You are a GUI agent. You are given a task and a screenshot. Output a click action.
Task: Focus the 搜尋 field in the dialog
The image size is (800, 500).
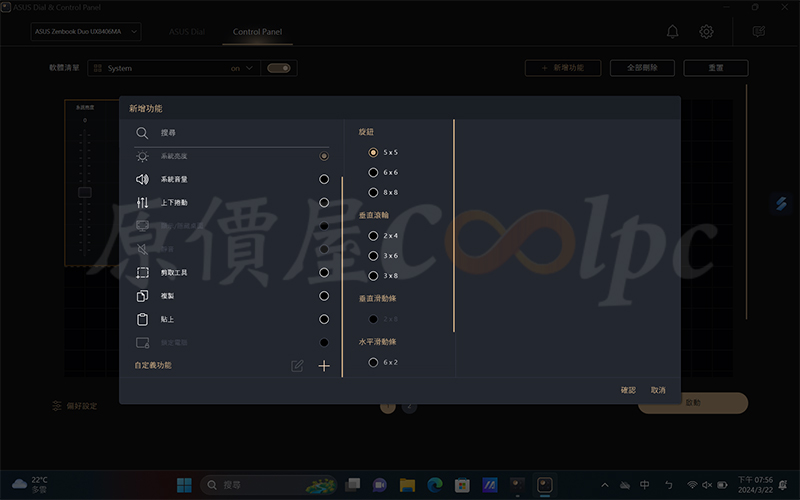[232, 133]
